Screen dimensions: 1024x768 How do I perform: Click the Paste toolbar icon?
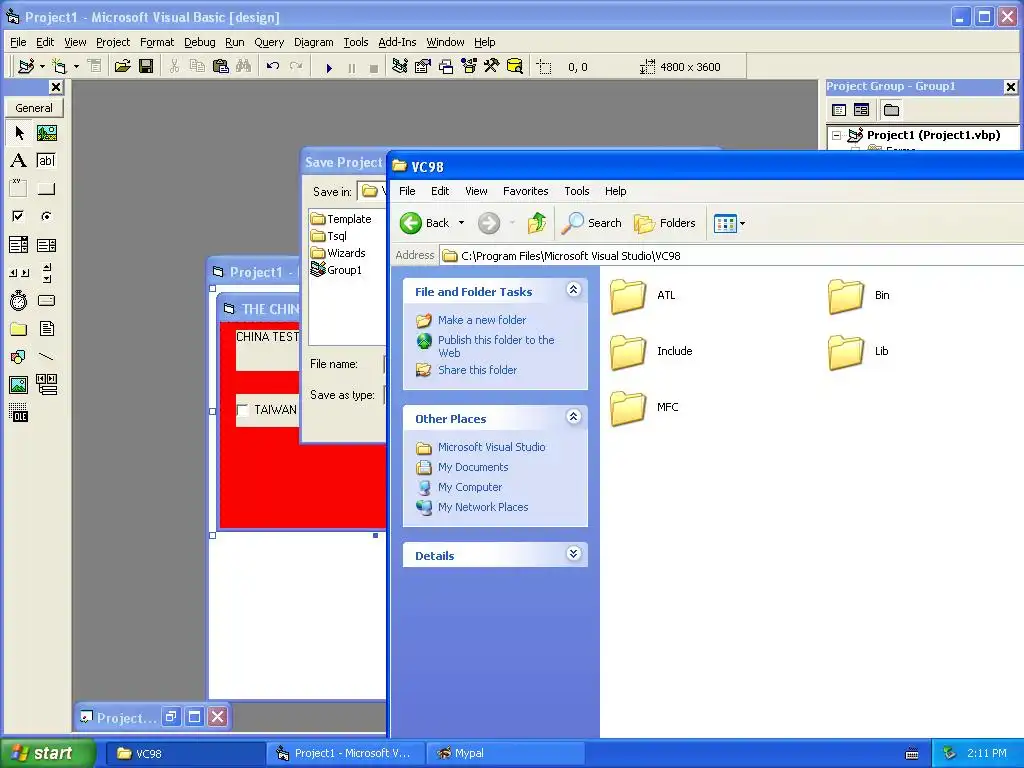tap(221, 66)
